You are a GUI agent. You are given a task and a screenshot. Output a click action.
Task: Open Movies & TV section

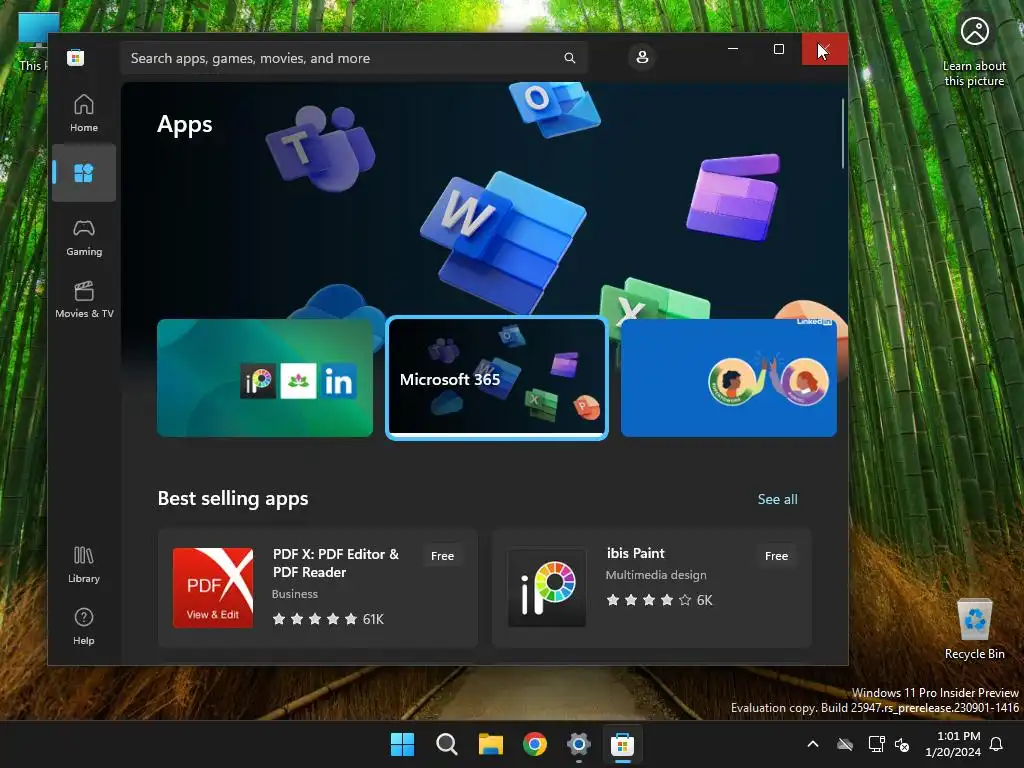[x=84, y=299]
